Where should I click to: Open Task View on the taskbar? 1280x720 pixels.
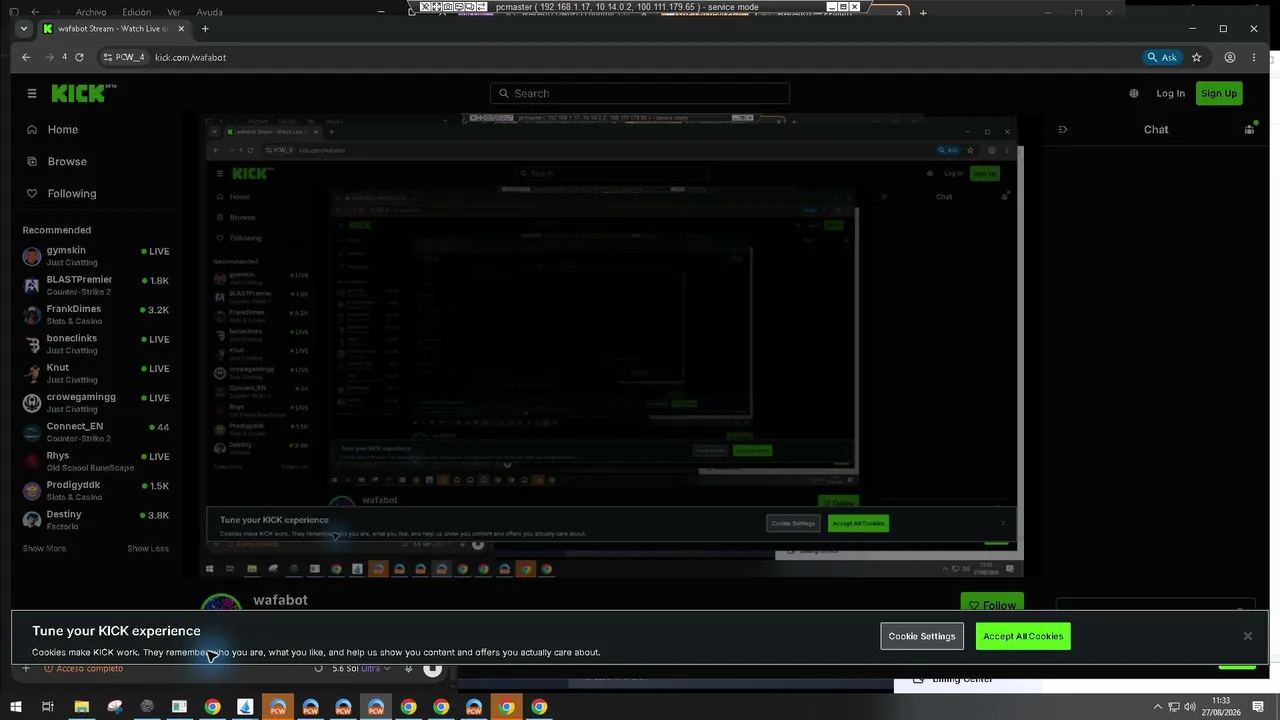pos(47,707)
